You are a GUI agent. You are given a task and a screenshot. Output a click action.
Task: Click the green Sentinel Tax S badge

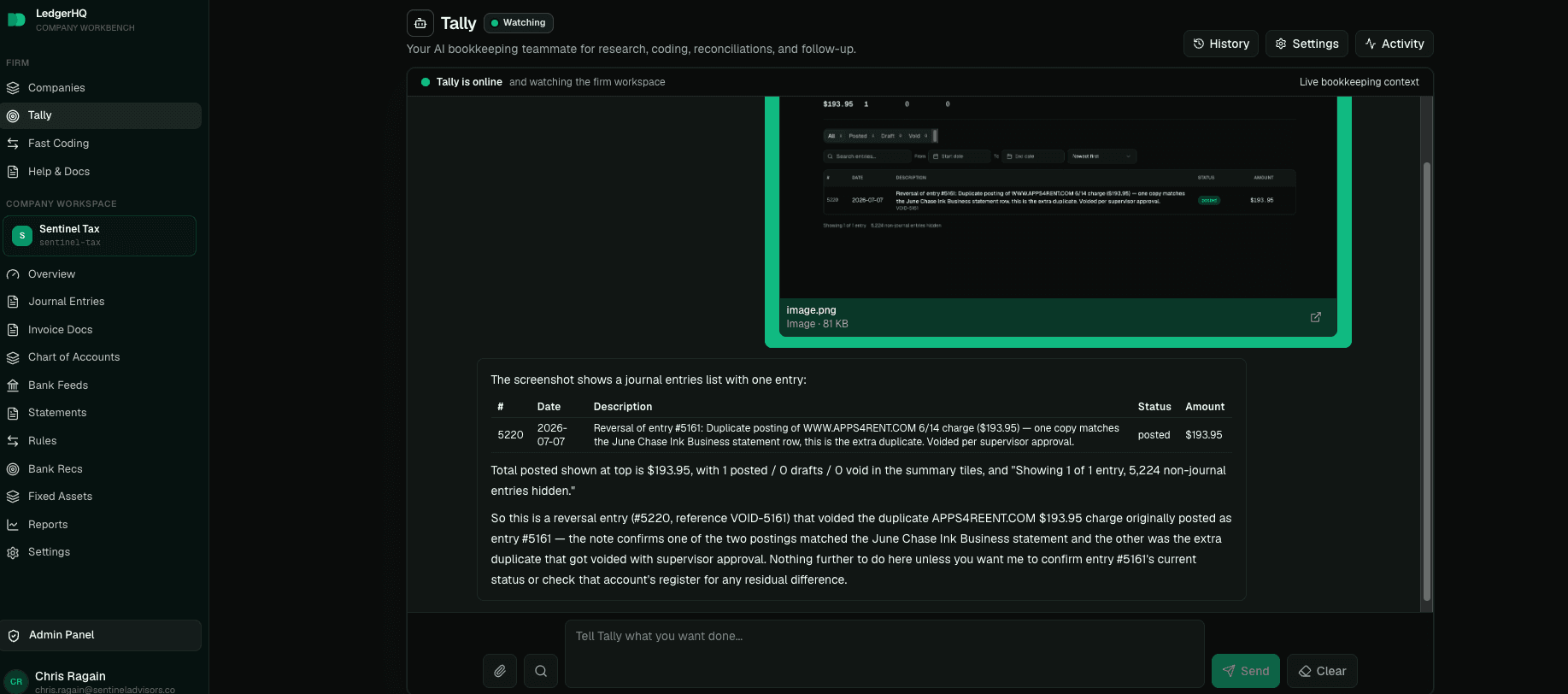pos(22,235)
